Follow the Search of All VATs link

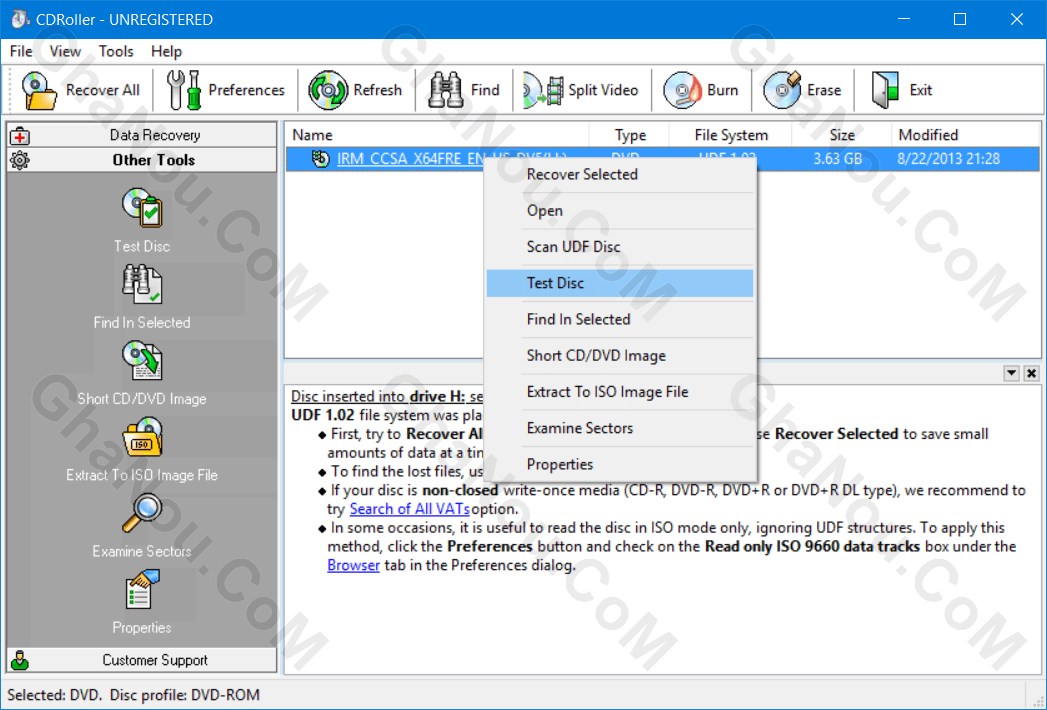pyautogui.click(x=410, y=509)
